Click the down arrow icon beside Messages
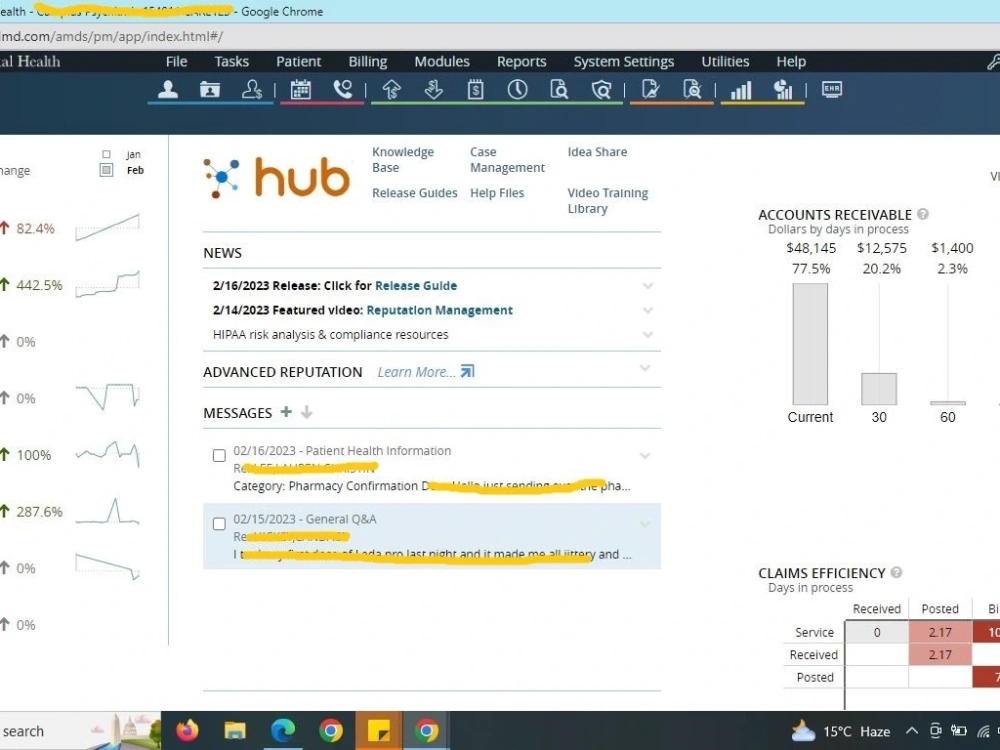 (307, 413)
